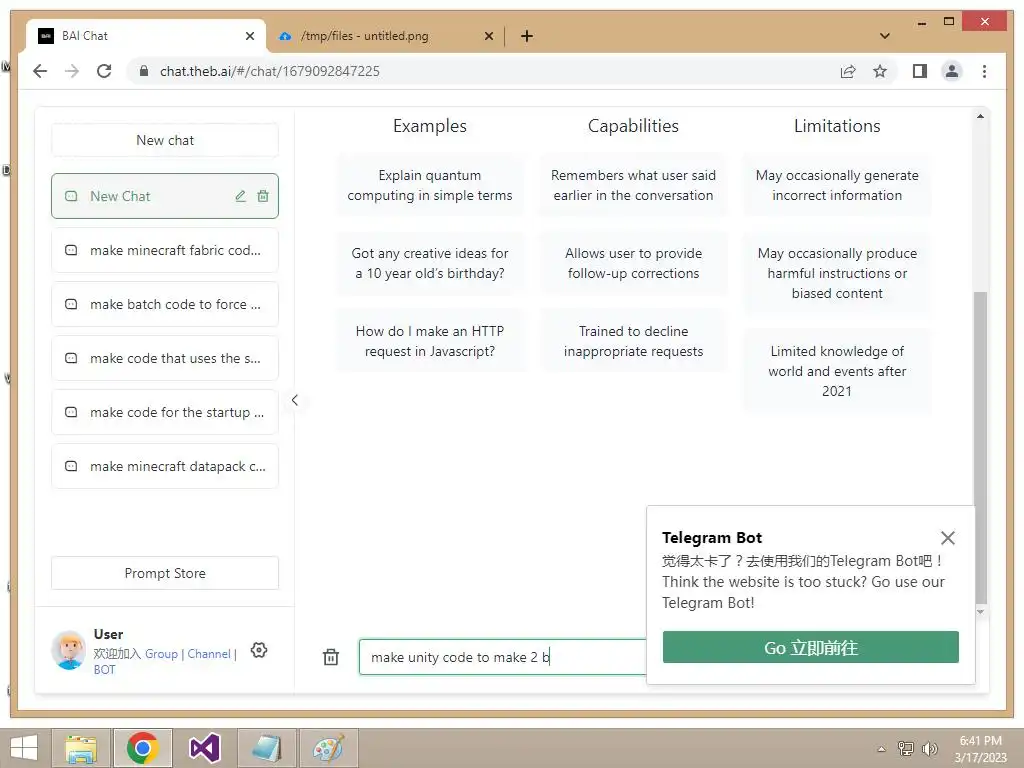Click the scrollbar down arrow
The width and height of the screenshot is (1024, 768).
[980, 612]
